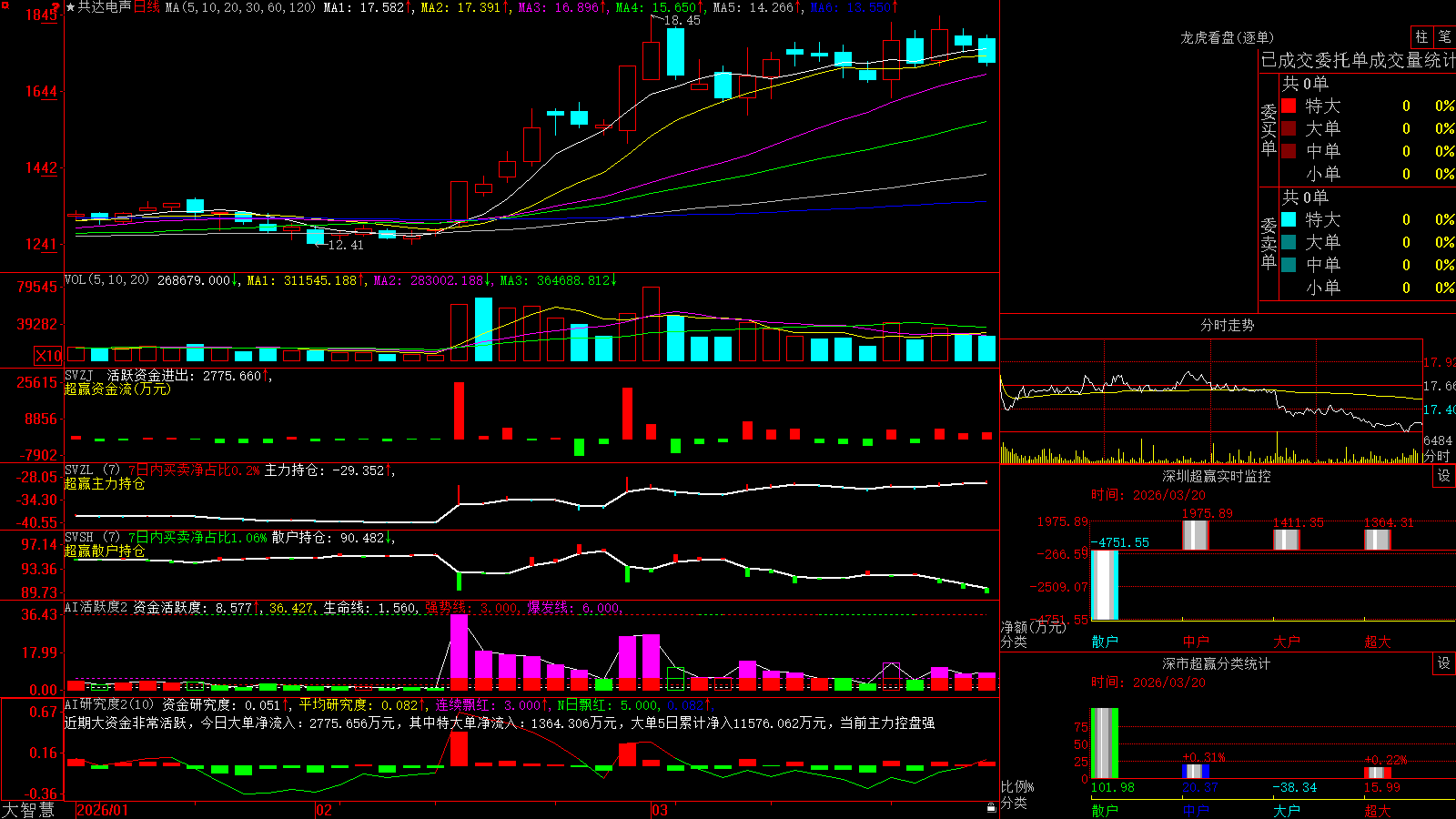Screen dimensions: 1456x819
Task: Click the 101.98 散户 percentage value
Action: pos(1113,787)
